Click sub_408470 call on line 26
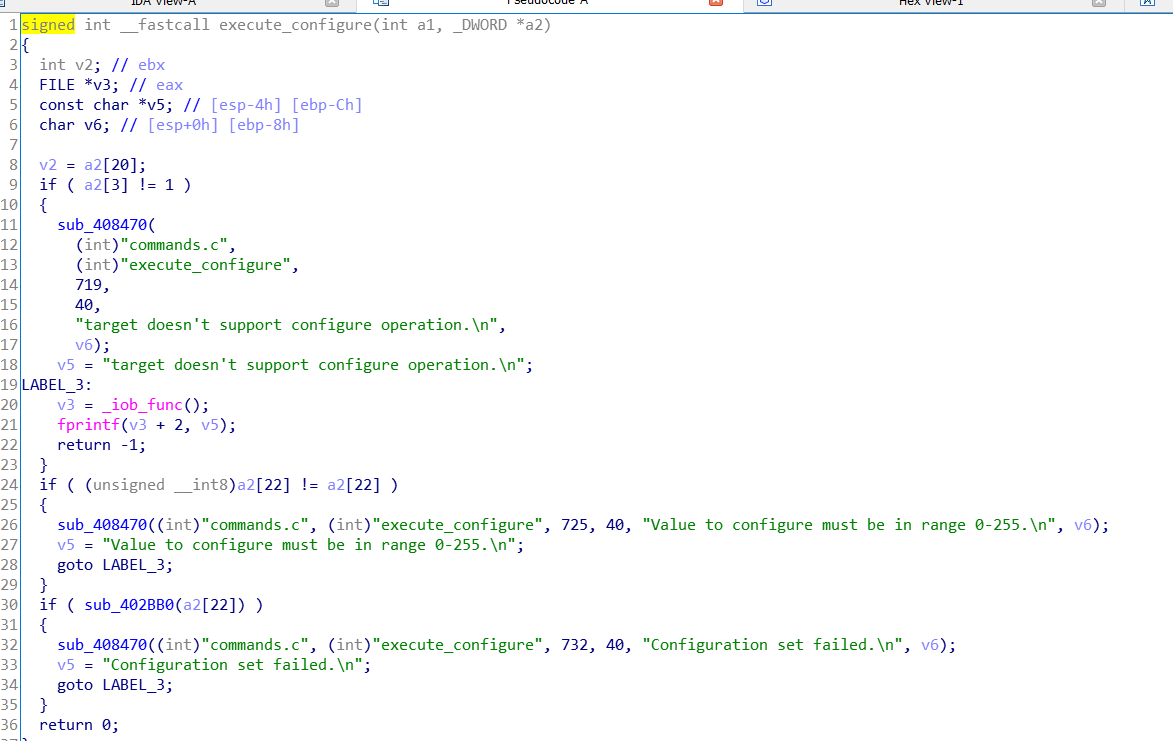Screen dimensions: 1173x741 (102, 525)
